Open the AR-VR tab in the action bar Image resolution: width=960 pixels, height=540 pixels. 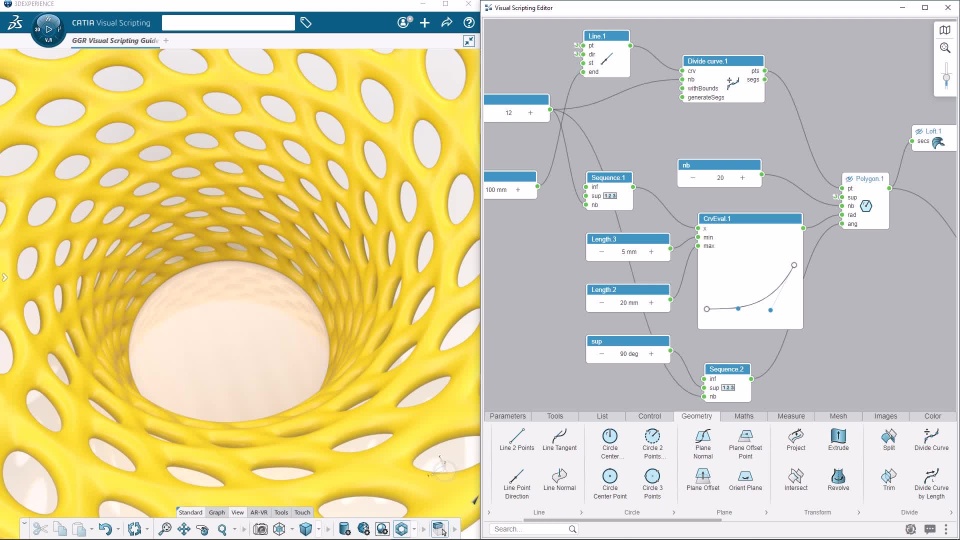click(259, 512)
